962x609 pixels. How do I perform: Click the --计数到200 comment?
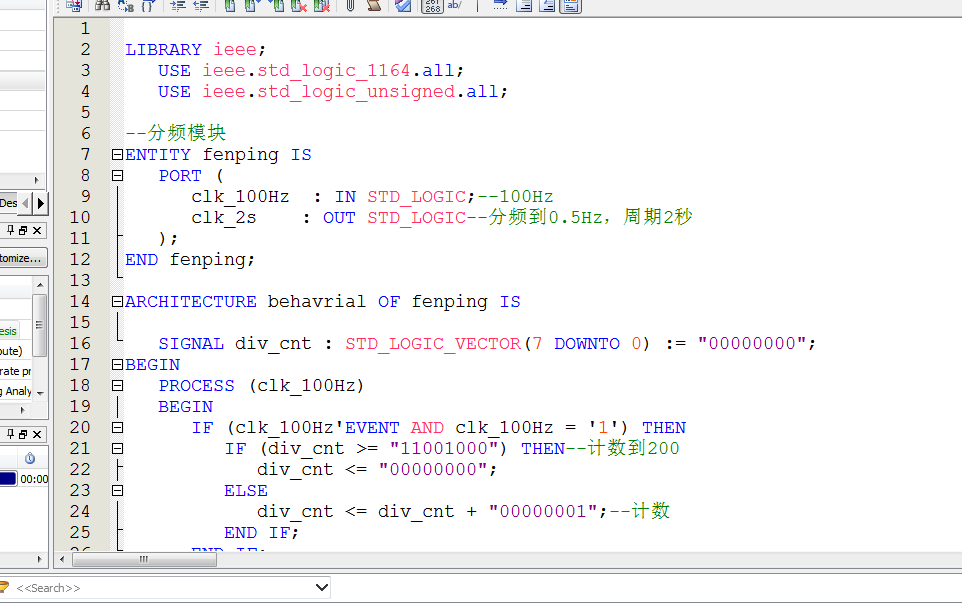622,448
